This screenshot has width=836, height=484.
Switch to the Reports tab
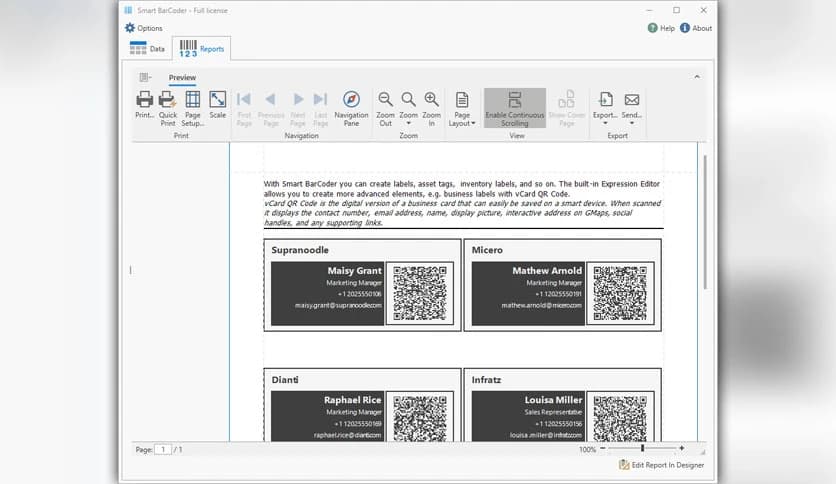(202, 49)
